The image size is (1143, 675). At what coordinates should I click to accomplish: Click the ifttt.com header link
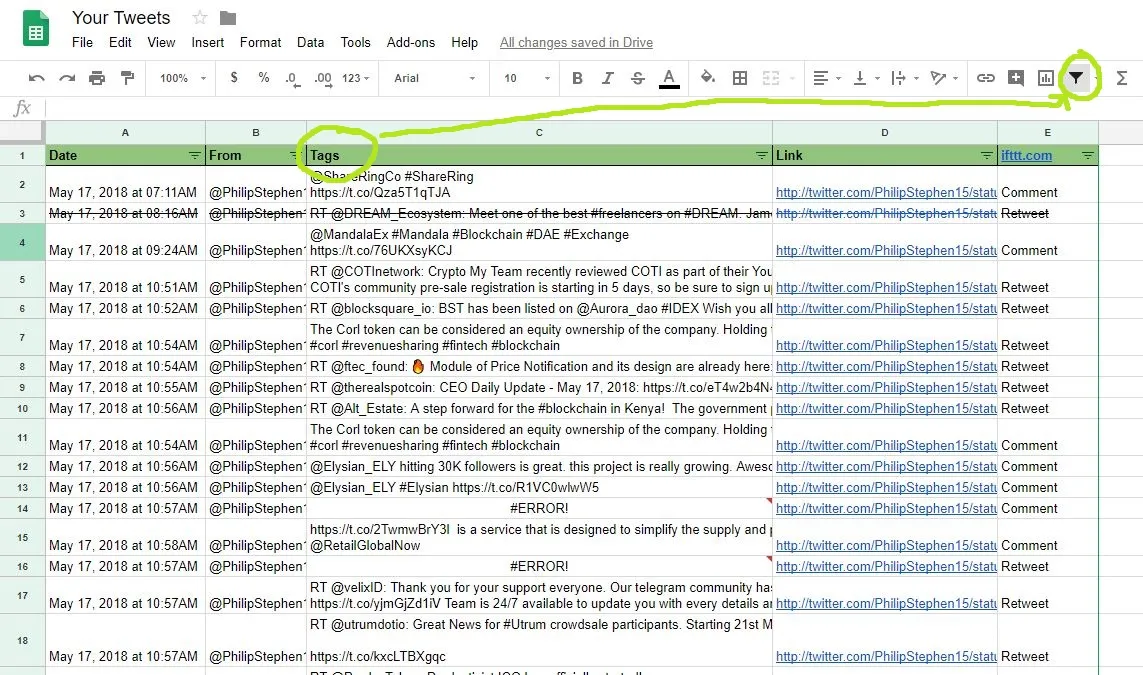click(x=1026, y=155)
